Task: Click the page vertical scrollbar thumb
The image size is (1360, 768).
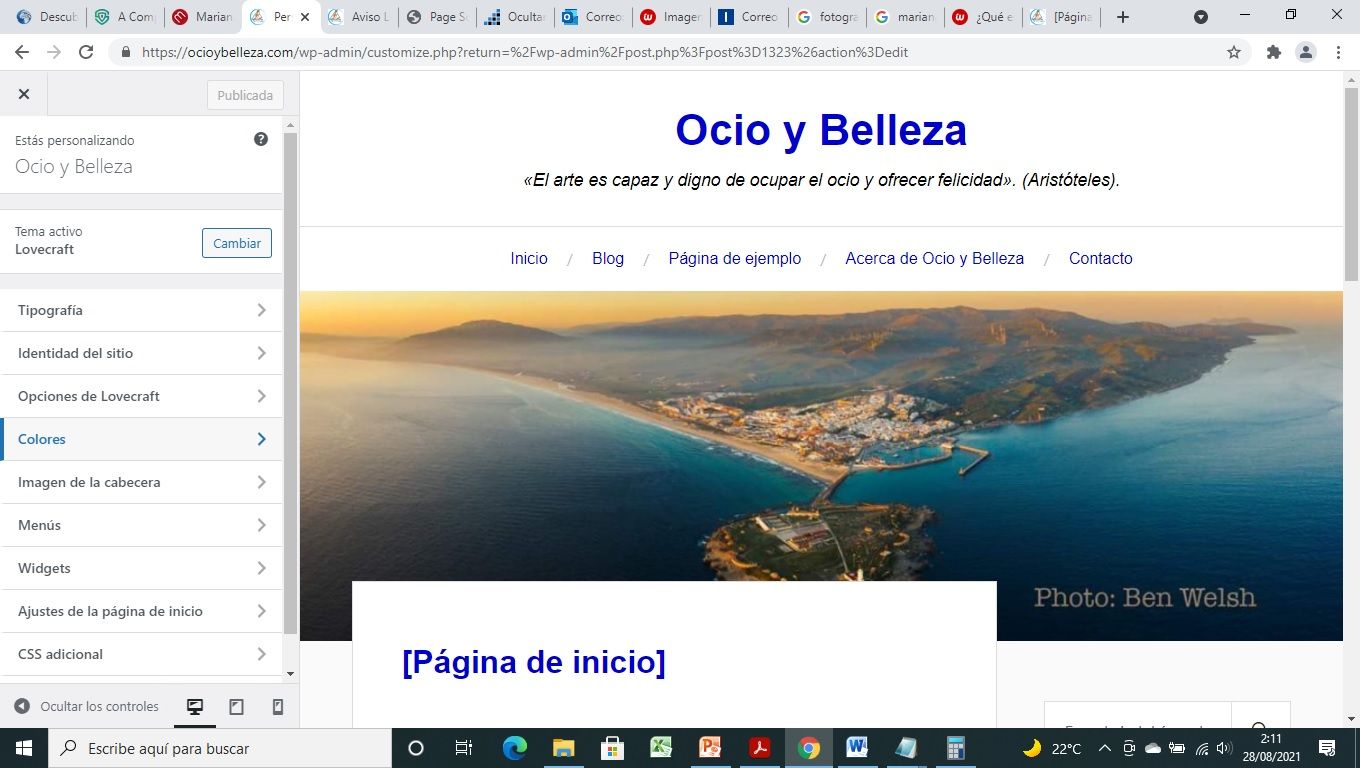Action: point(1351,184)
